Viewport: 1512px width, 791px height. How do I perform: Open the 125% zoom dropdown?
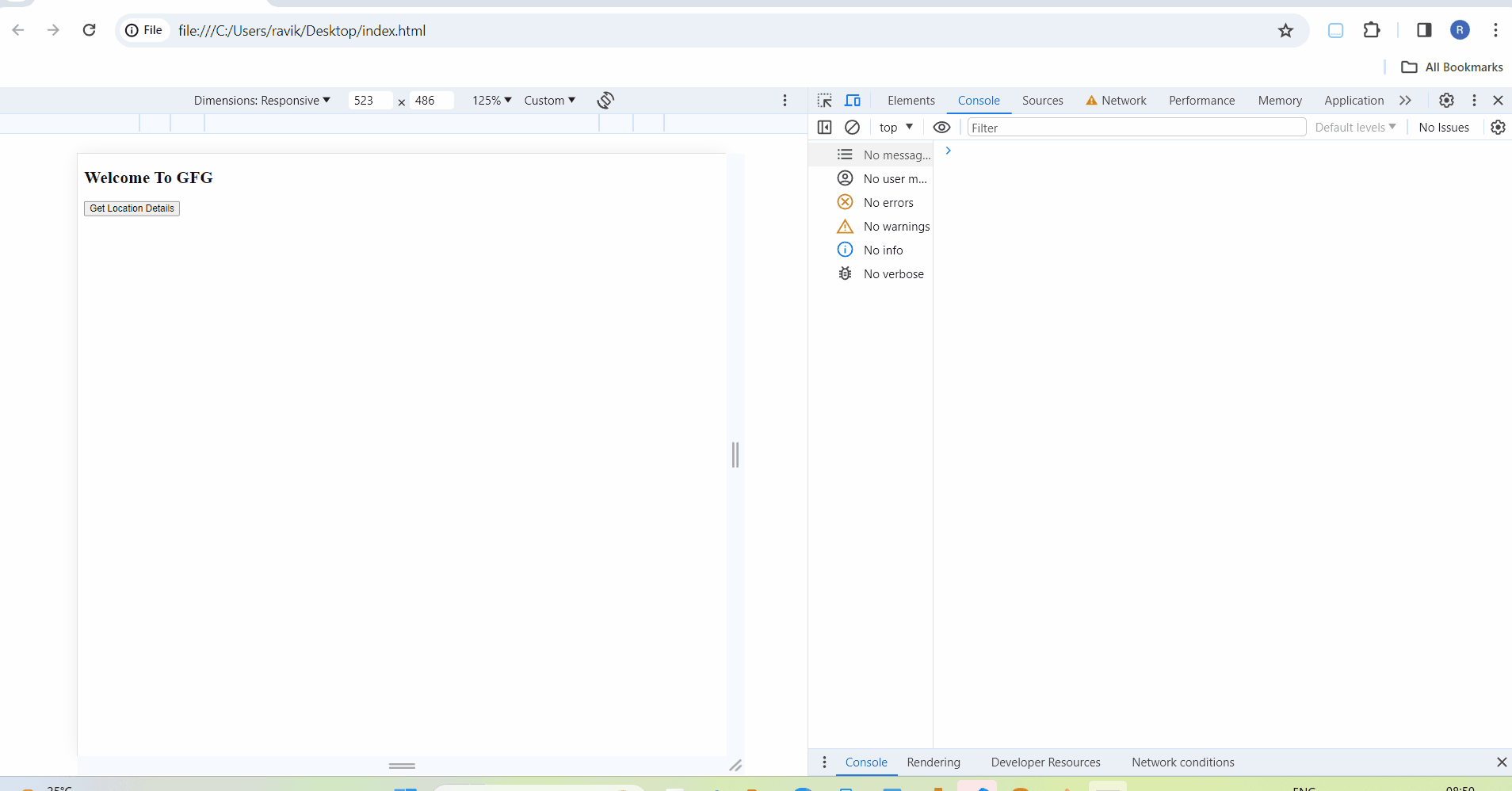click(492, 100)
